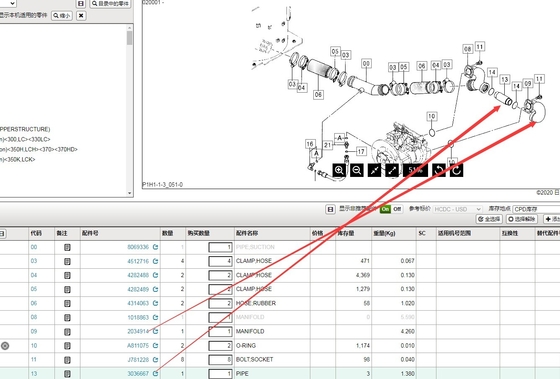The image size is (560, 379).
Task: Click the left panel vertical scrollbar
Action: [x=129, y=111]
